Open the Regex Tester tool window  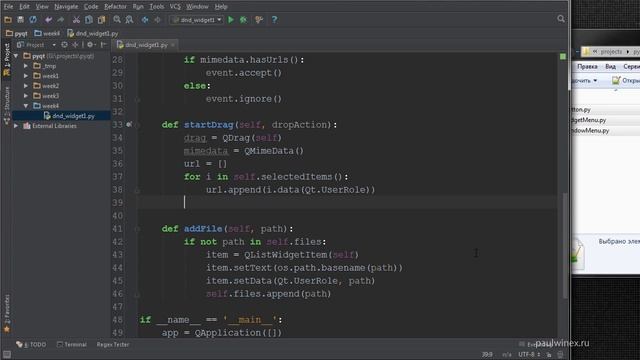point(113,344)
